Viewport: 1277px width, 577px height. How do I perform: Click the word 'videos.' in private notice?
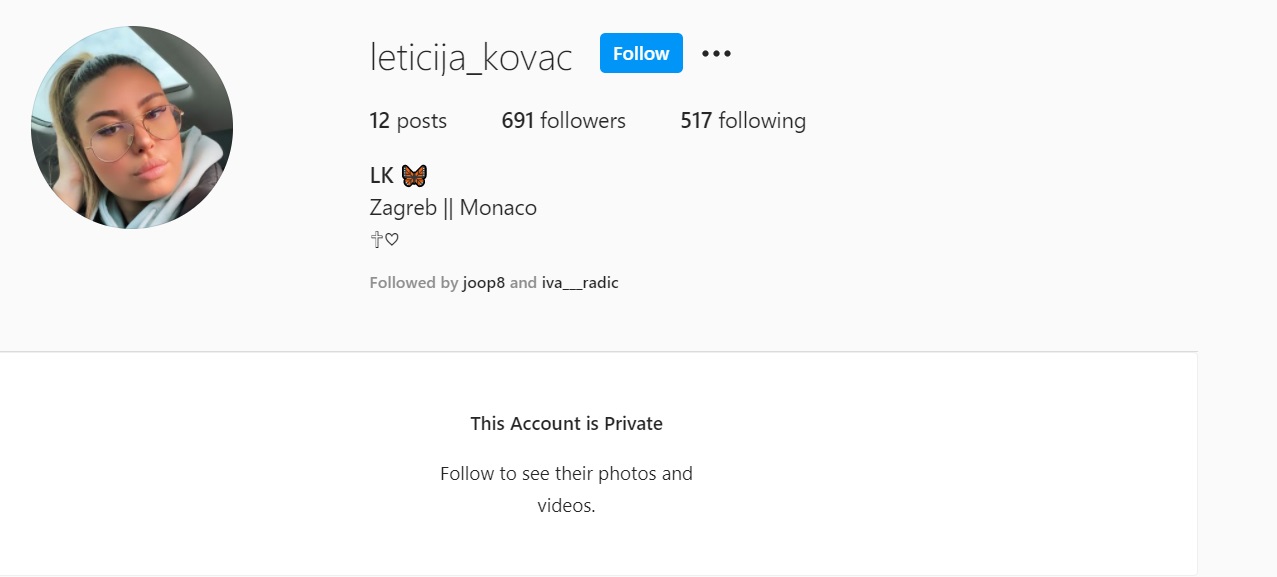566,505
